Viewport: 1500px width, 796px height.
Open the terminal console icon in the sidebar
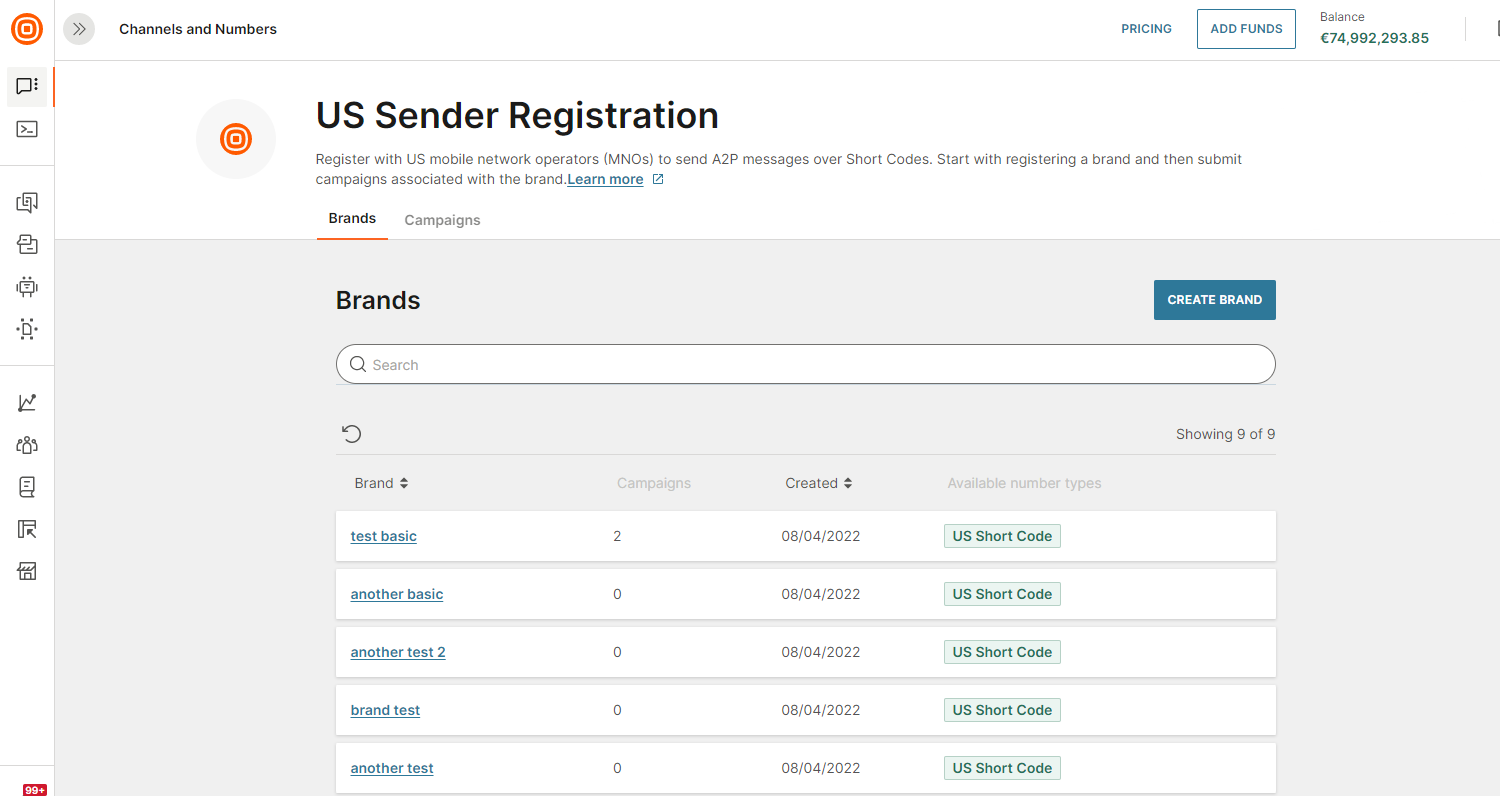27,129
